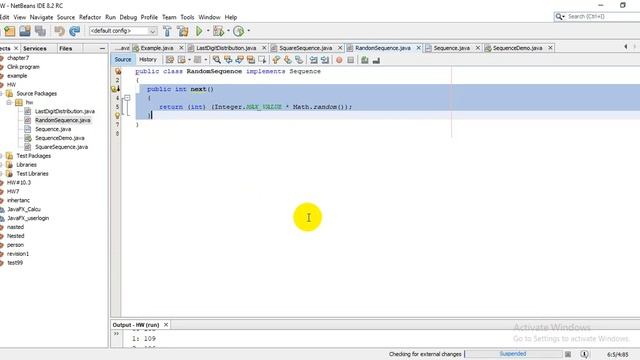Click the New Project toolbar icon
The width and height of the screenshot is (640, 360).
pos(9,31)
